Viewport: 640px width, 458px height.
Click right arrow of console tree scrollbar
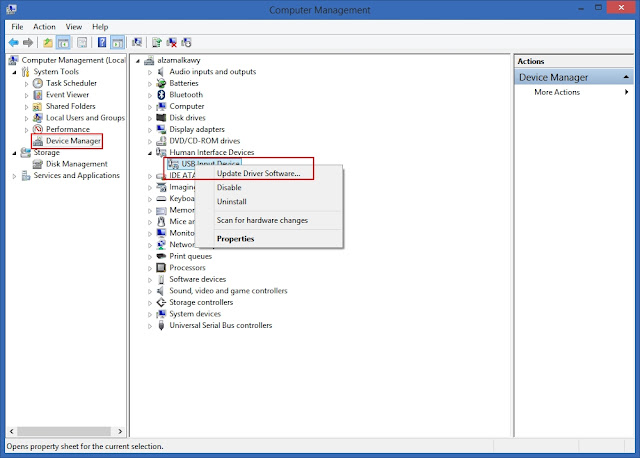point(120,431)
